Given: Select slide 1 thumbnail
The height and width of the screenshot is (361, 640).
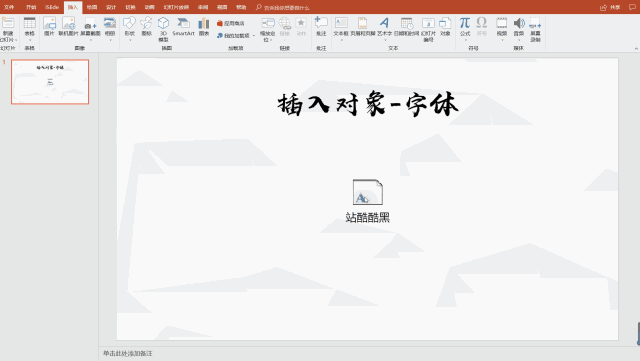Looking at the screenshot, I should click(50, 82).
